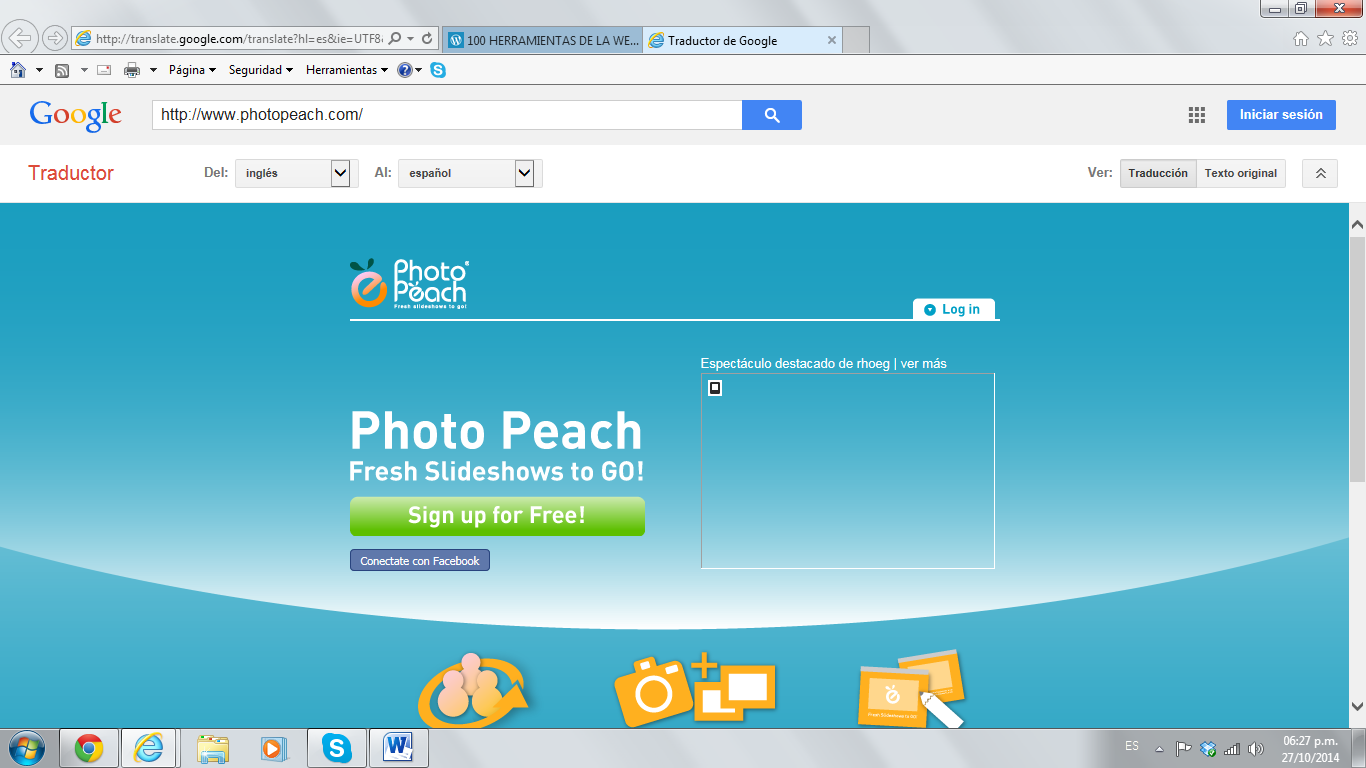The width and height of the screenshot is (1366, 768).
Task: Click the ver más link
Action: [x=923, y=363]
